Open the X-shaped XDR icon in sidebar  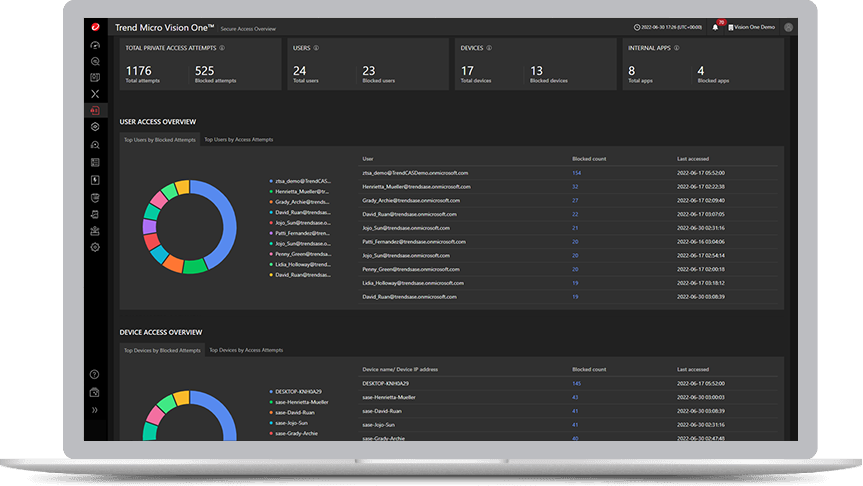(x=95, y=94)
